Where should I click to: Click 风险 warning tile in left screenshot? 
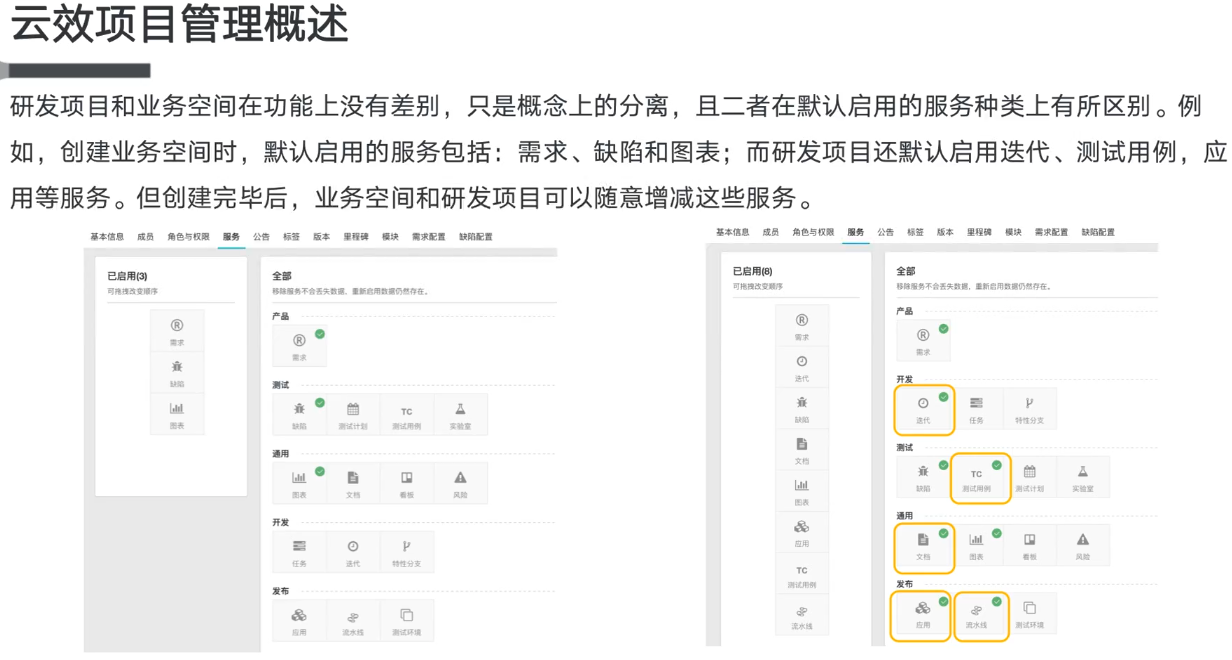(x=461, y=483)
